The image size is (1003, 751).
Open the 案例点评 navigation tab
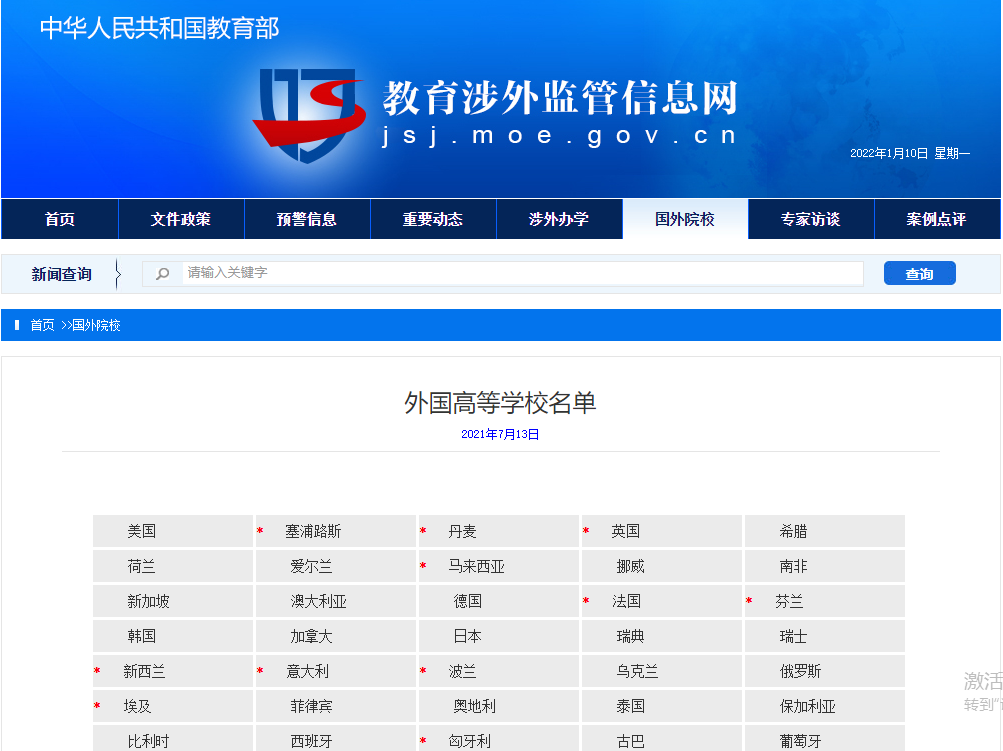[936, 219]
